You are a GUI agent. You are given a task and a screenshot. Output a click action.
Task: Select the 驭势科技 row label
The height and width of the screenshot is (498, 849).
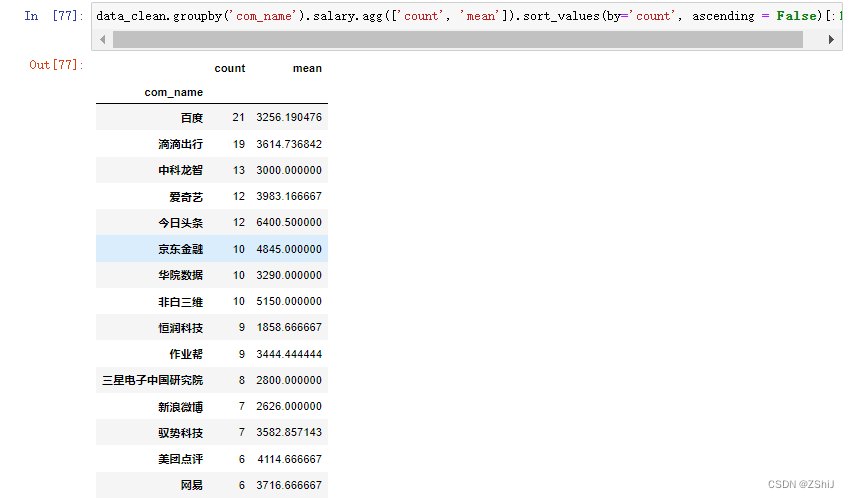(x=180, y=433)
